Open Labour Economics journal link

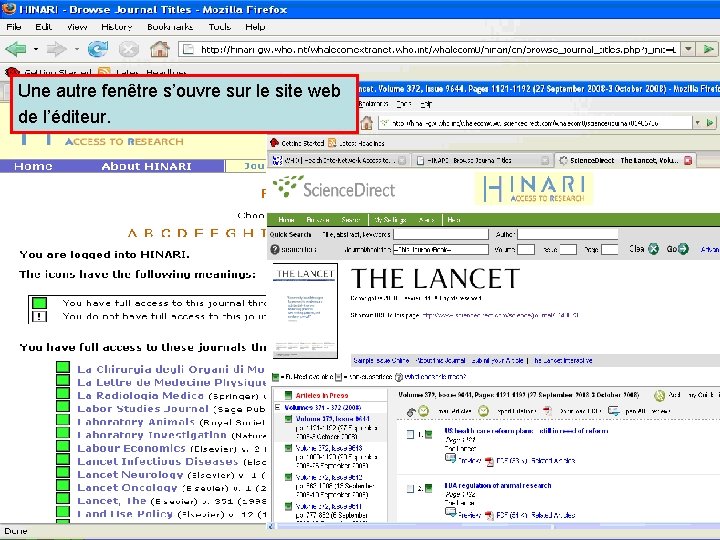coord(131,448)
